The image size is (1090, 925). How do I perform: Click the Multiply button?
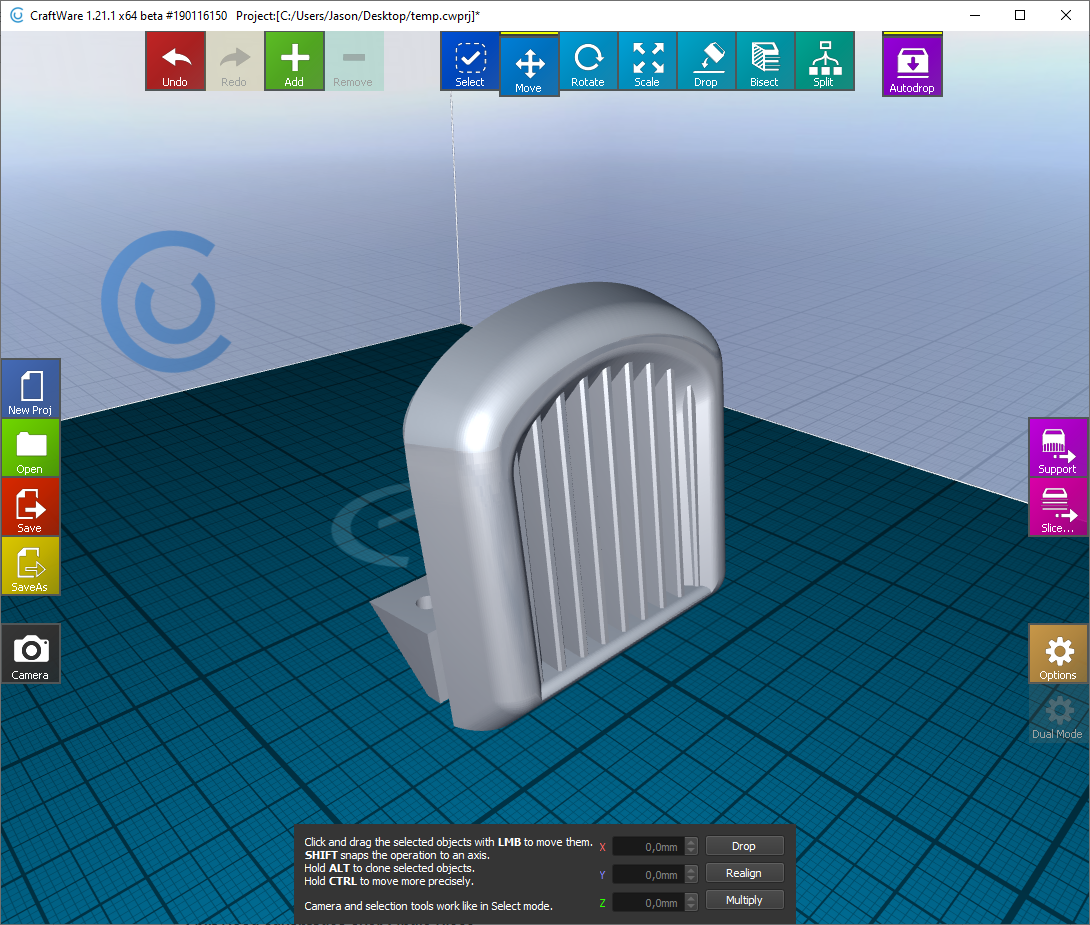point(744,899)
